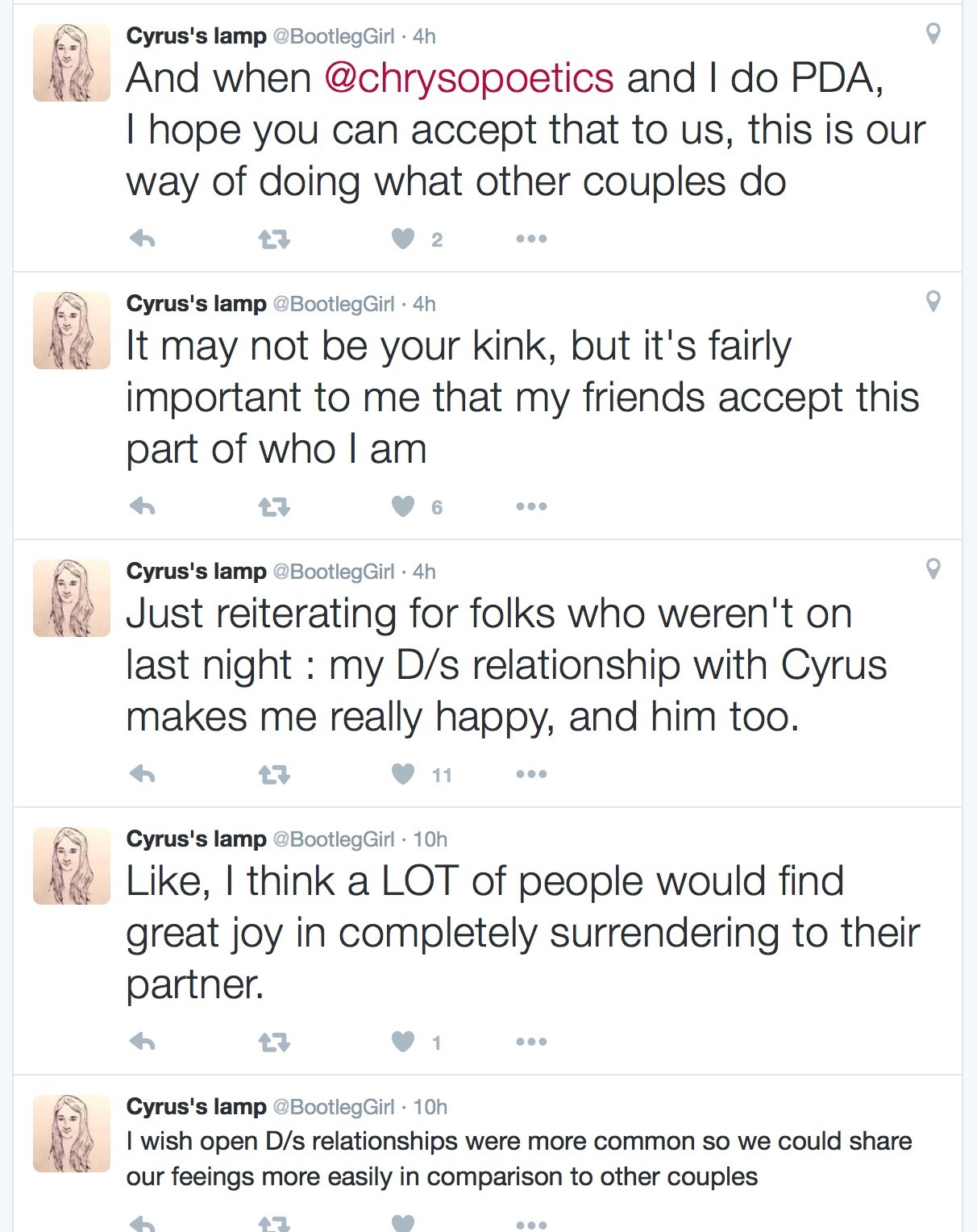Like the tweet with 2 likes

point(403,239)
